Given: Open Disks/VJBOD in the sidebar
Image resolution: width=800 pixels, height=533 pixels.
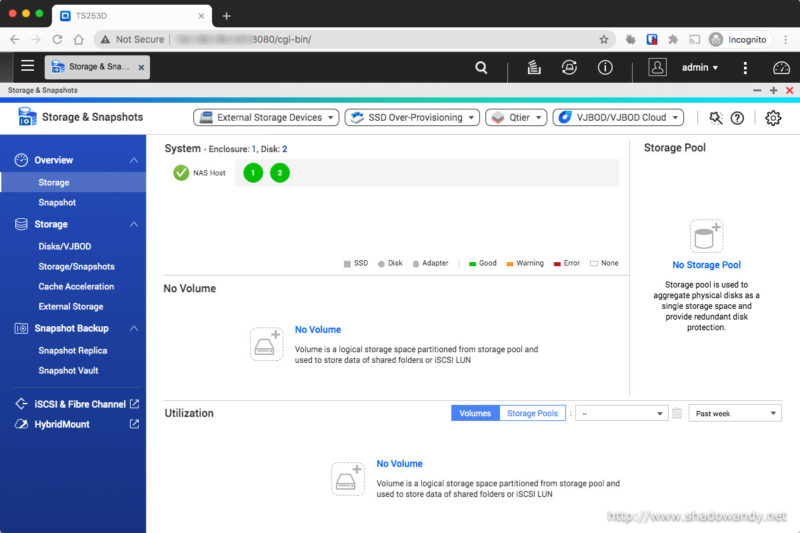Looking at the screenshot, I should tap(65, 246).
